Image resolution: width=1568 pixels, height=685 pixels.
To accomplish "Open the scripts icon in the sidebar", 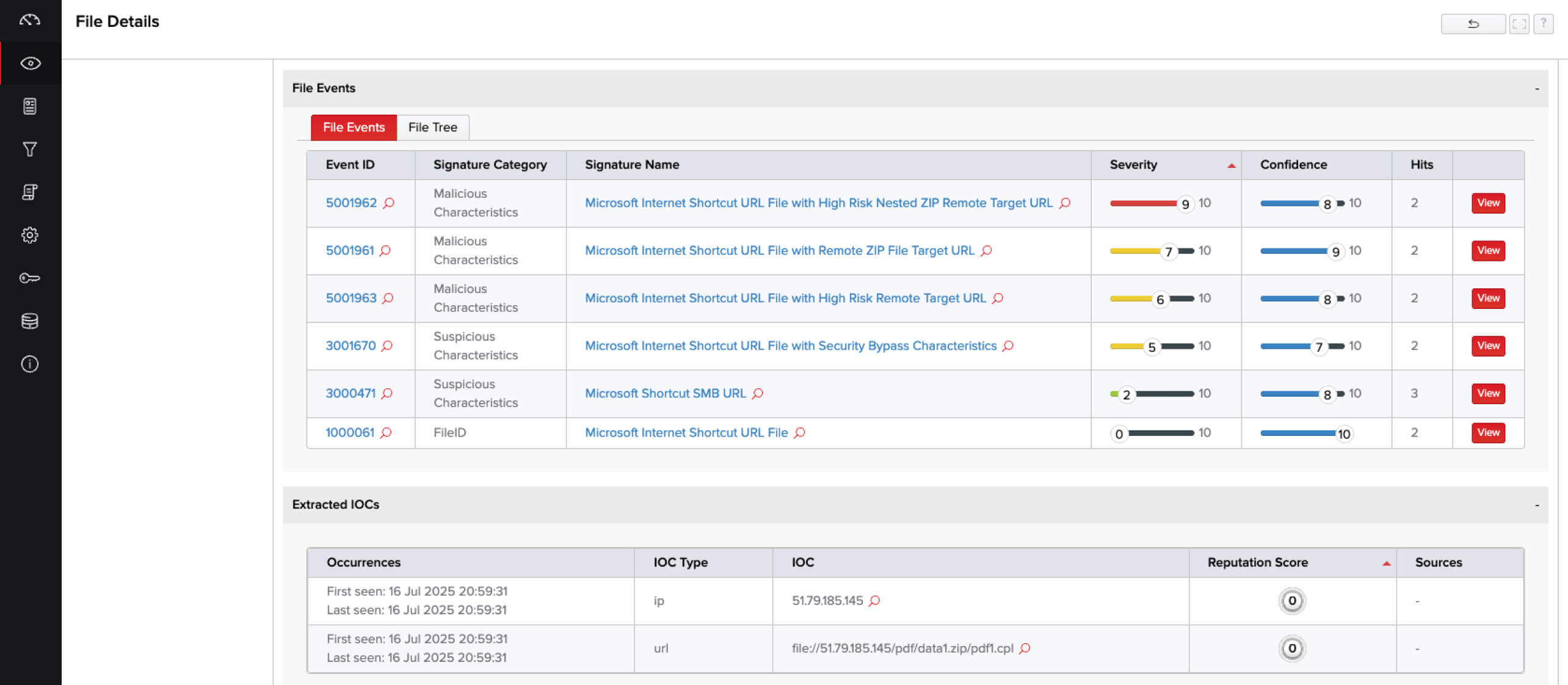I will coord(30,192).
